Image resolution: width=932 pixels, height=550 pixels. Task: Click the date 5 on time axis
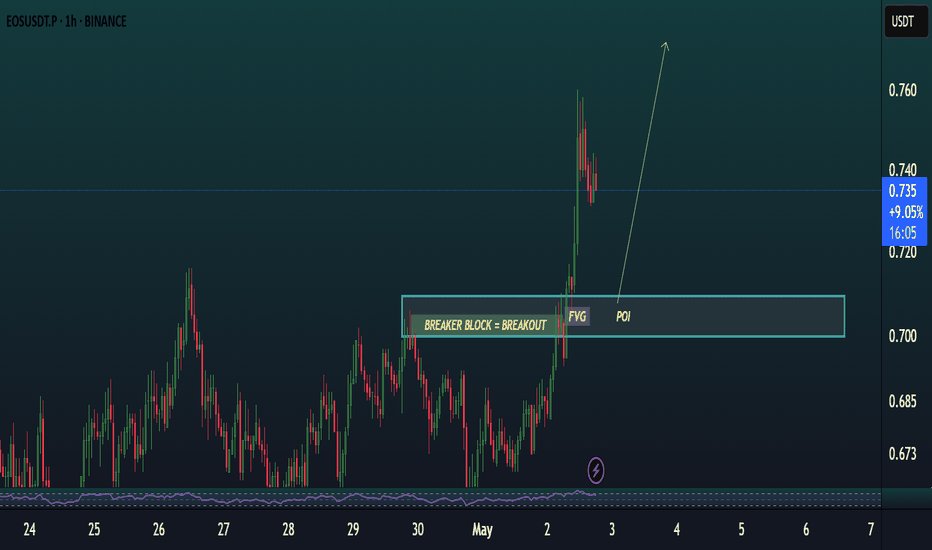(741, 529)
